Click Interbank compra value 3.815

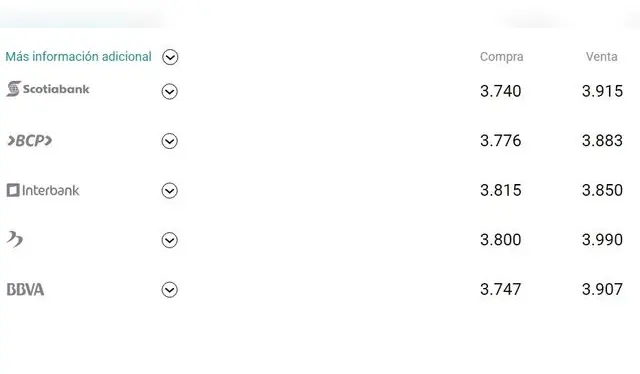(500, 190)
